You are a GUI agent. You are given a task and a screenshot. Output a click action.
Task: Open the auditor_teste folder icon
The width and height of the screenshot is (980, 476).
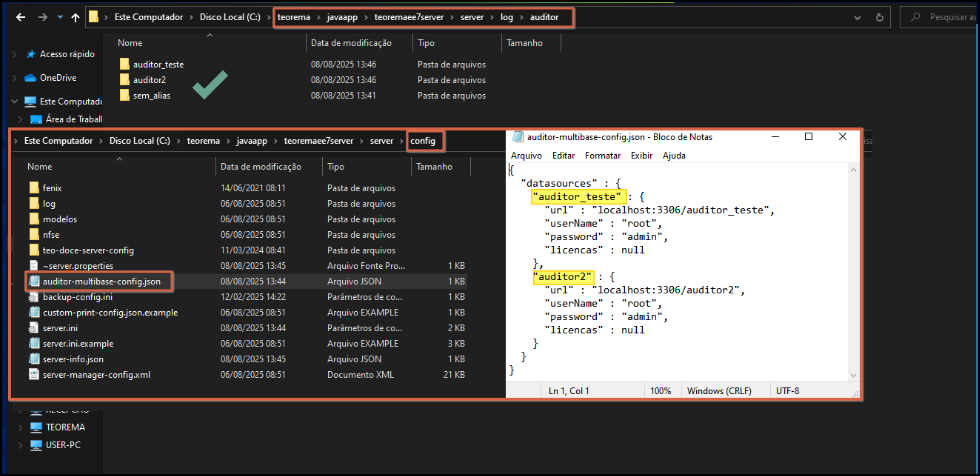[124, 64]
